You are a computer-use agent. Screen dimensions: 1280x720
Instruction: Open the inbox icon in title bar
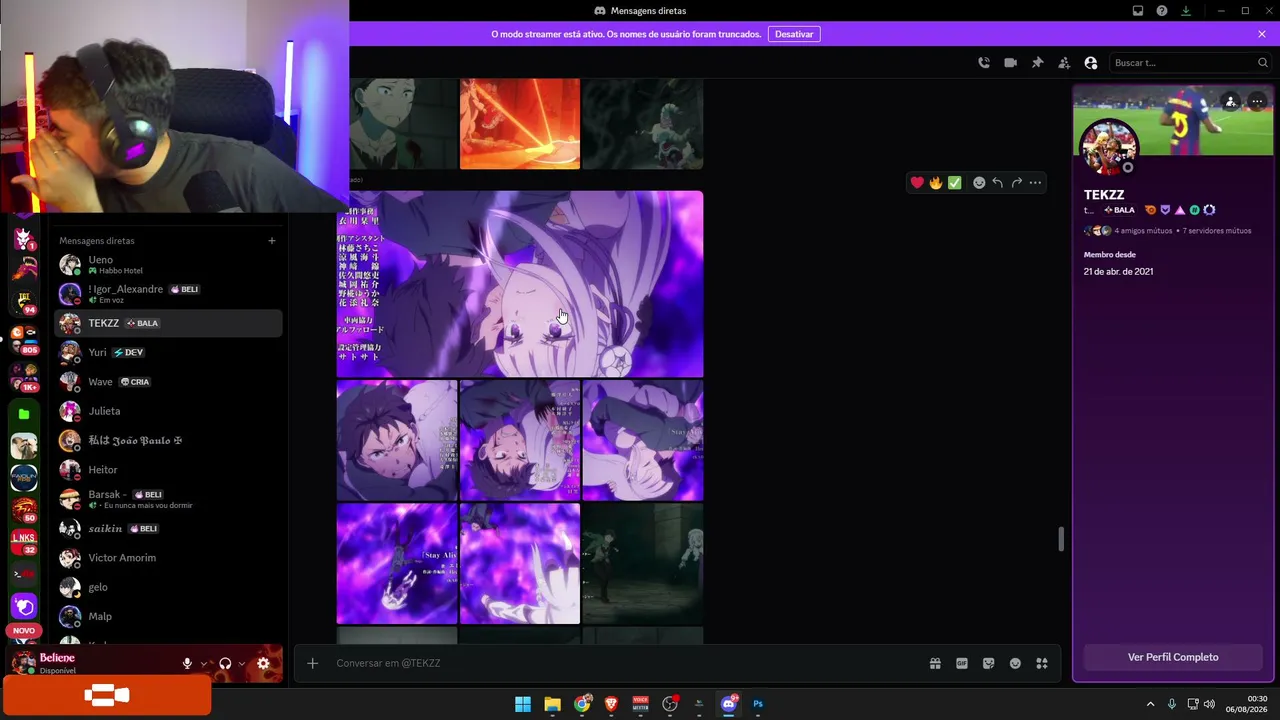pyautogui.click(x=1138, y=11)
